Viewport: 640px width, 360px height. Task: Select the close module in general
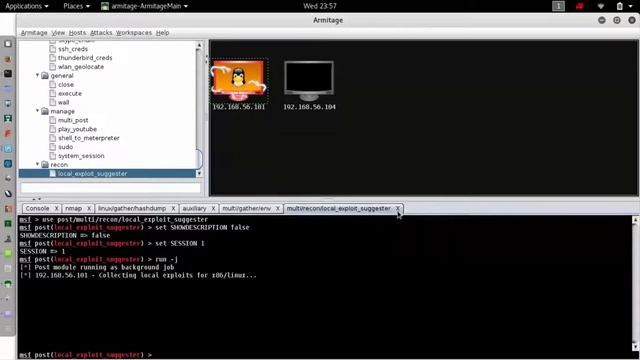[66, 84]
